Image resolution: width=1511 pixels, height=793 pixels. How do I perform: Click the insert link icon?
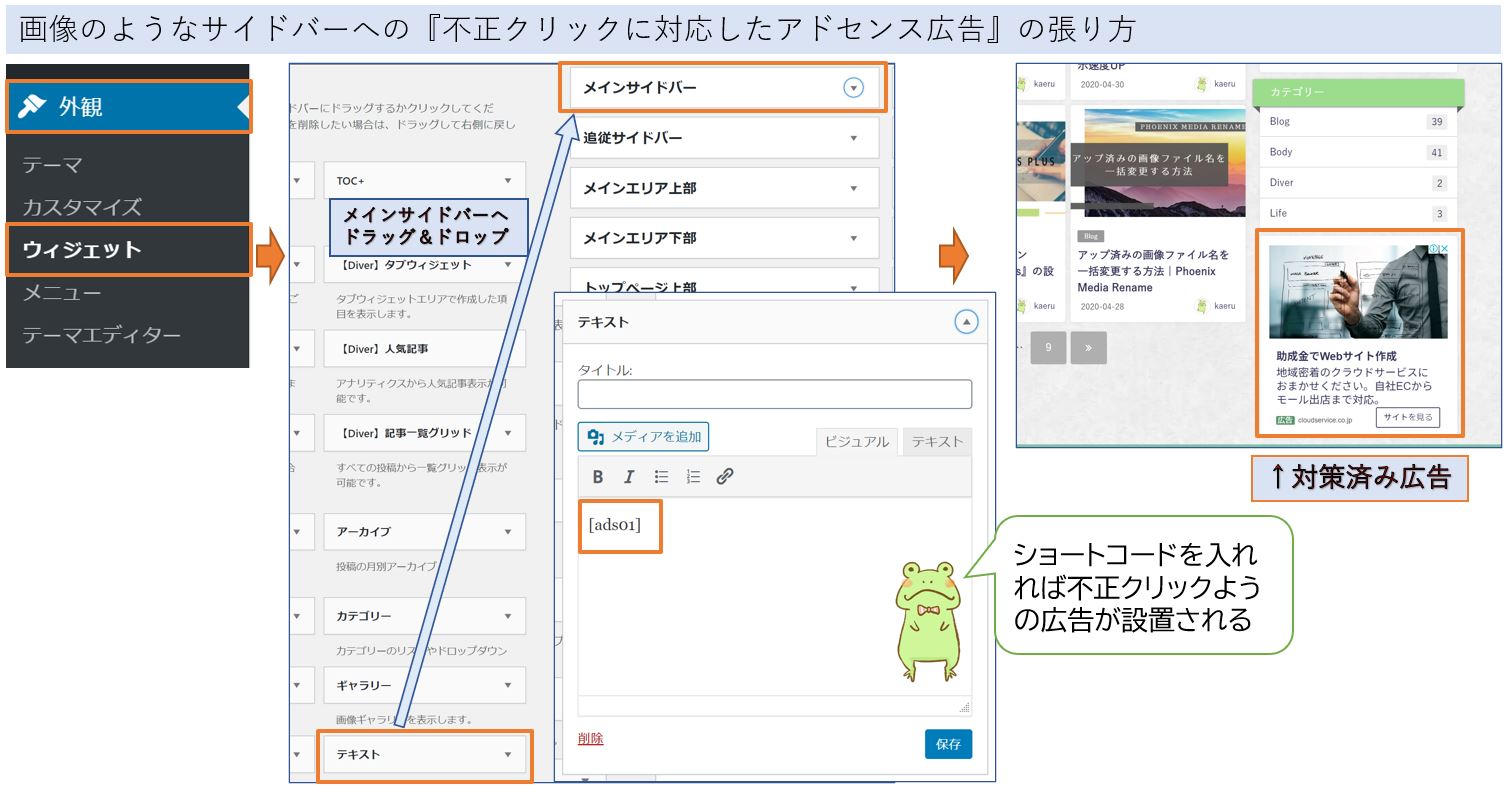coord(723,477)
